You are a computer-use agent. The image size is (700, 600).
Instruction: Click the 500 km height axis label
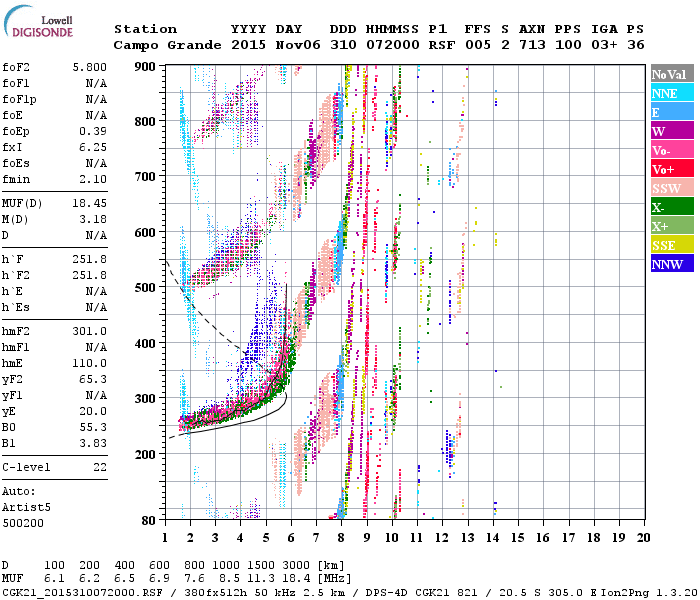tap(145, 288)
